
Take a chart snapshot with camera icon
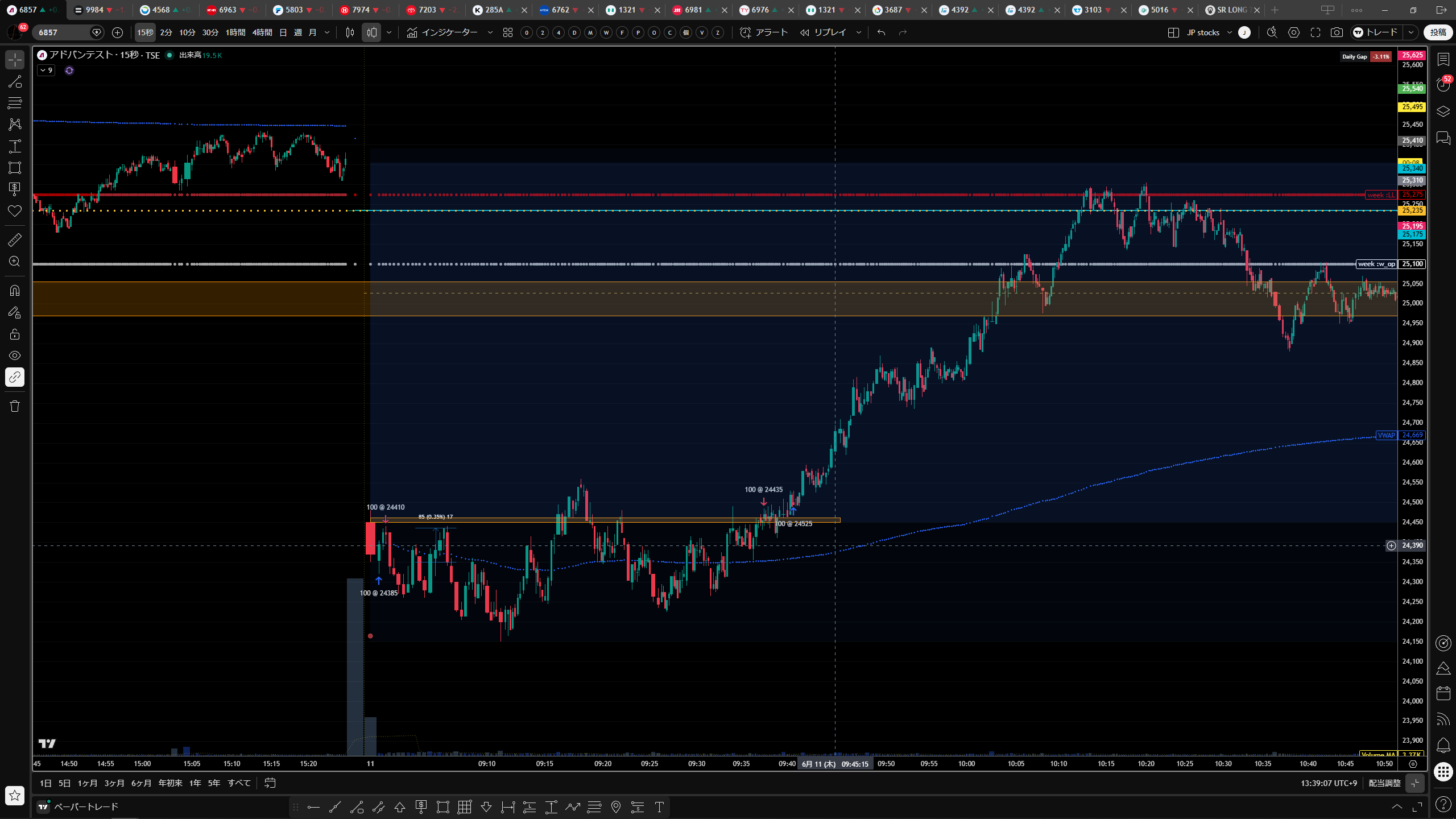pyautogui.click(x=1337, y=32)
